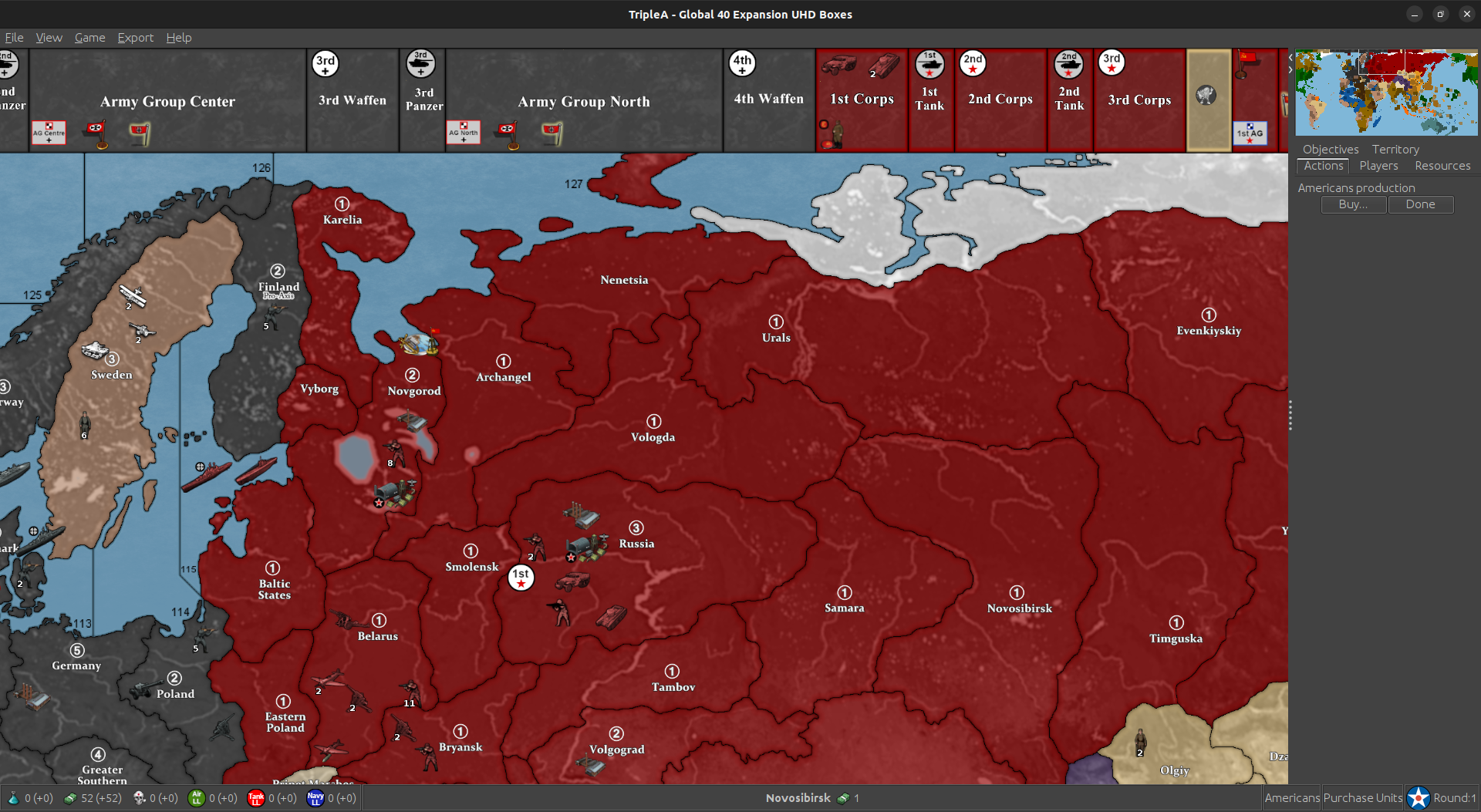This screenshot has height=812, width=1481.
Task: Open the View menu
Action: pos(49,37)
